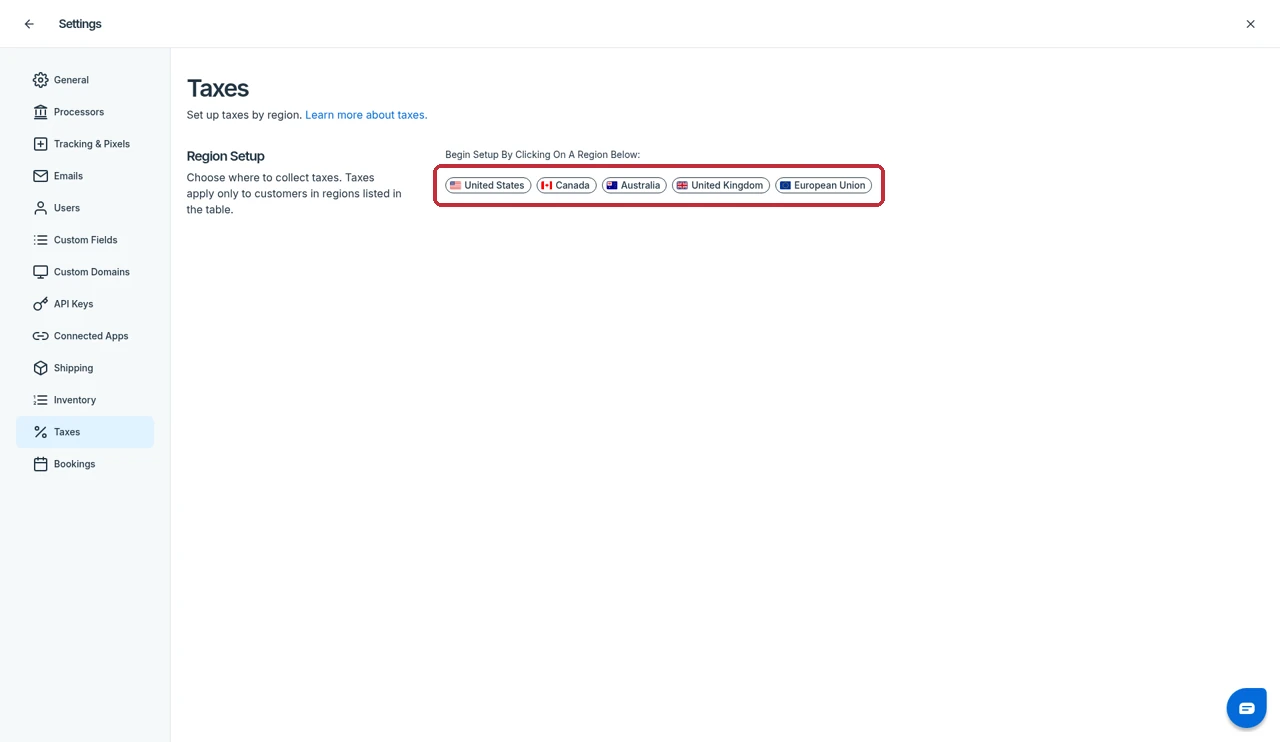Click the API Keys key icon
This screenshot has width=1280, height=742.
click(x=40, y=304)
